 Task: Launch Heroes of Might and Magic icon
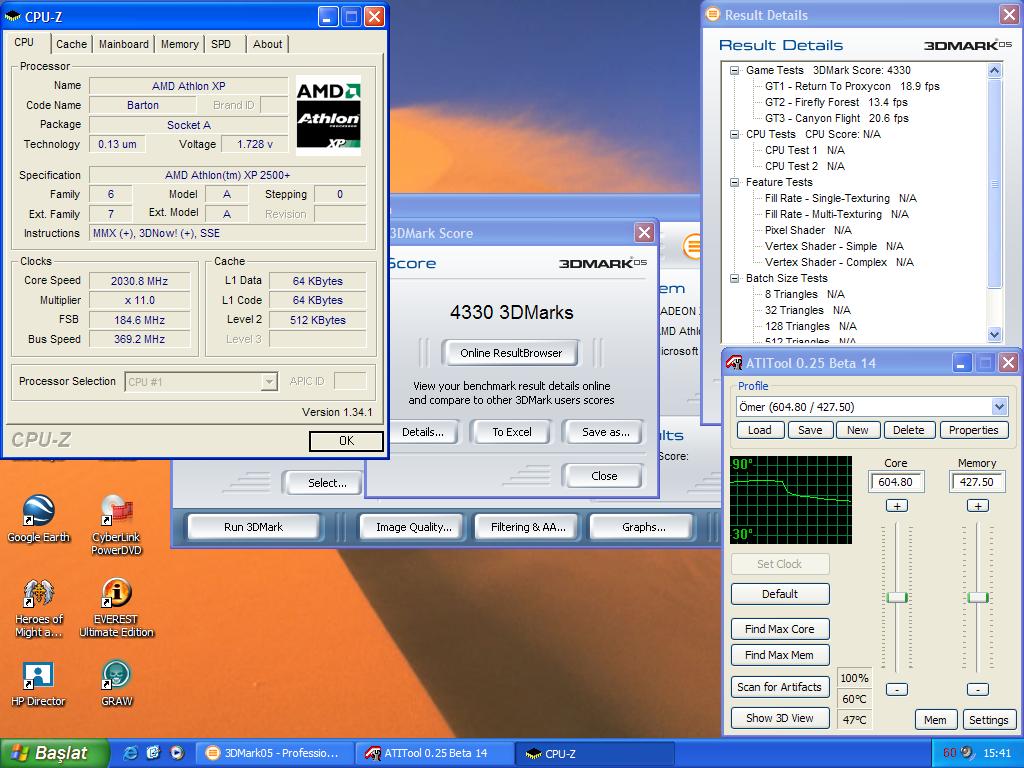38,593
